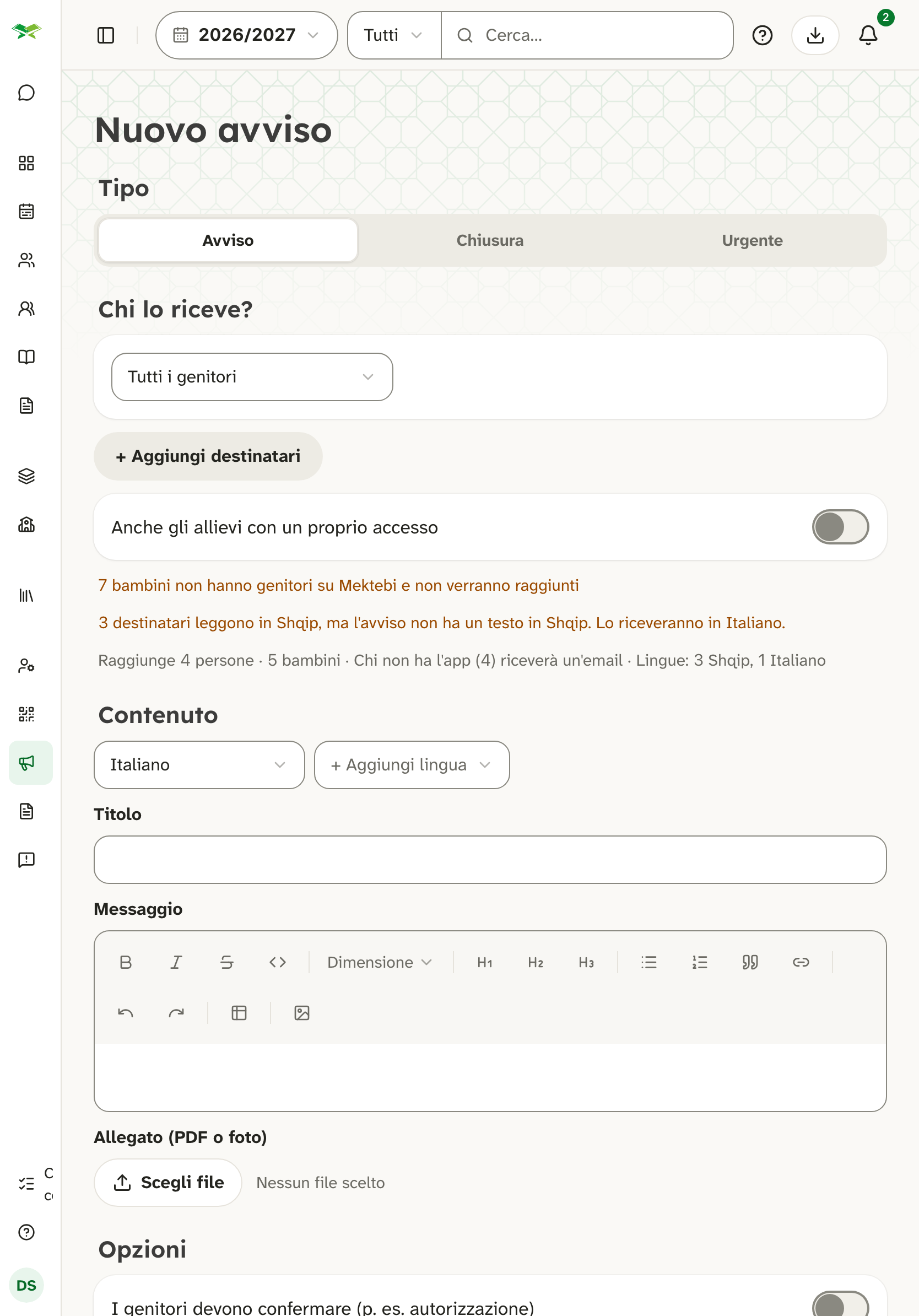Toggle the sidebar panel icon
919x1316 pixels.
106,35
